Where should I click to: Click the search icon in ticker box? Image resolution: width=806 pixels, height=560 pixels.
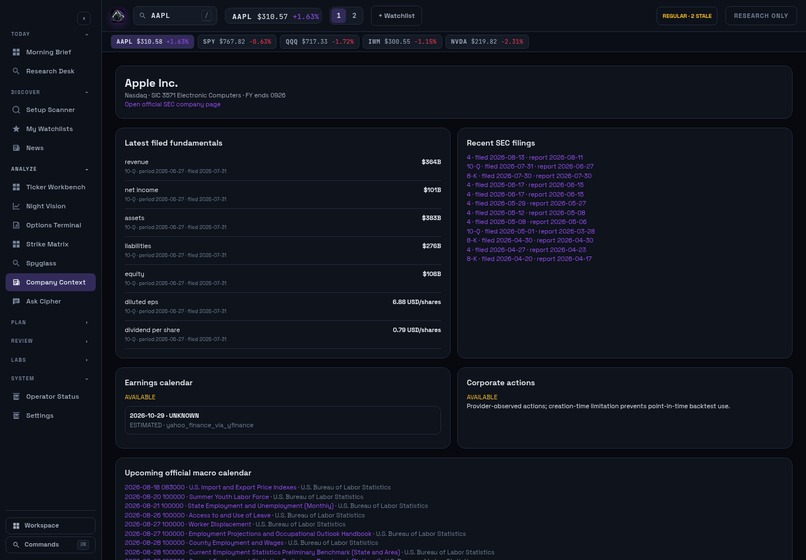point(142,16)
